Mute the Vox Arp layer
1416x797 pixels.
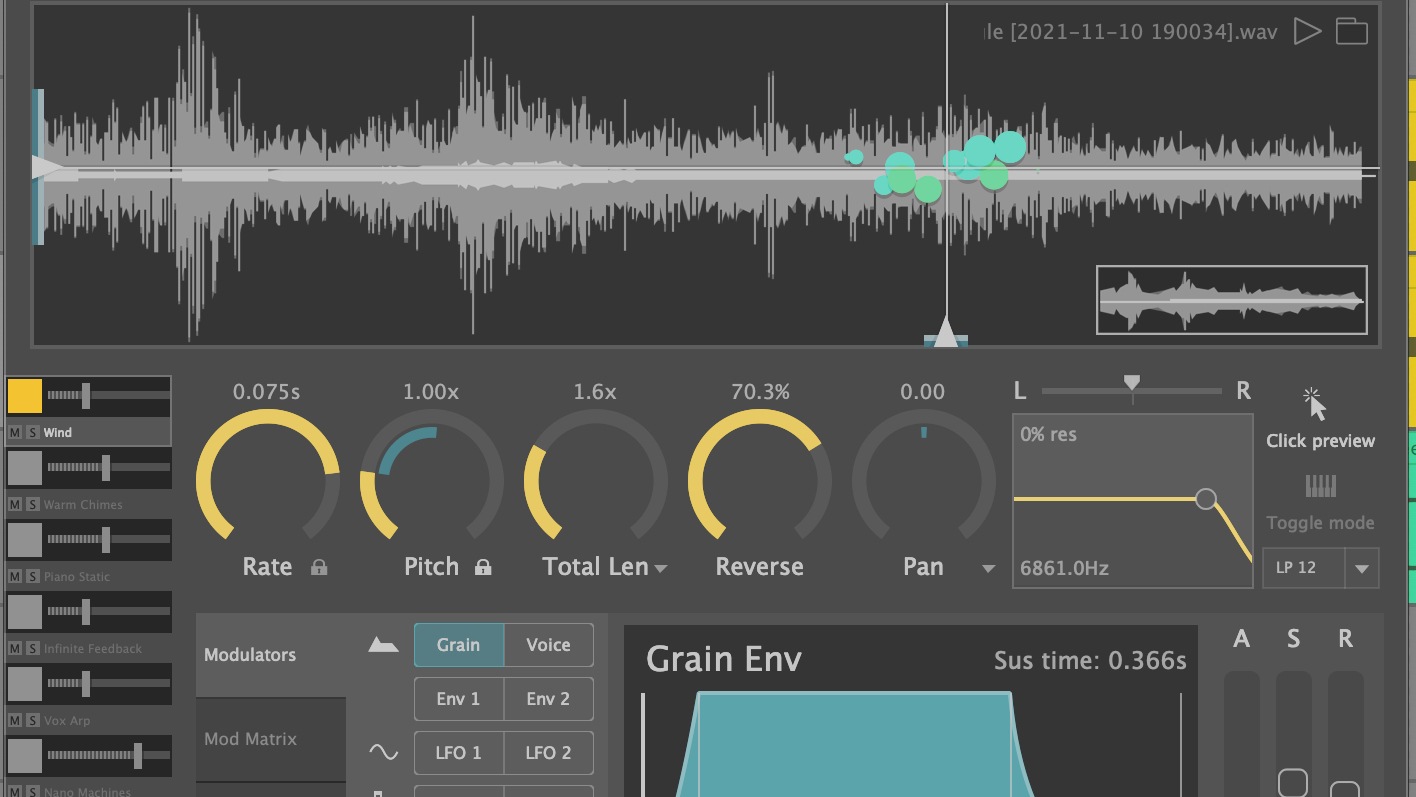tap(15, 721)
